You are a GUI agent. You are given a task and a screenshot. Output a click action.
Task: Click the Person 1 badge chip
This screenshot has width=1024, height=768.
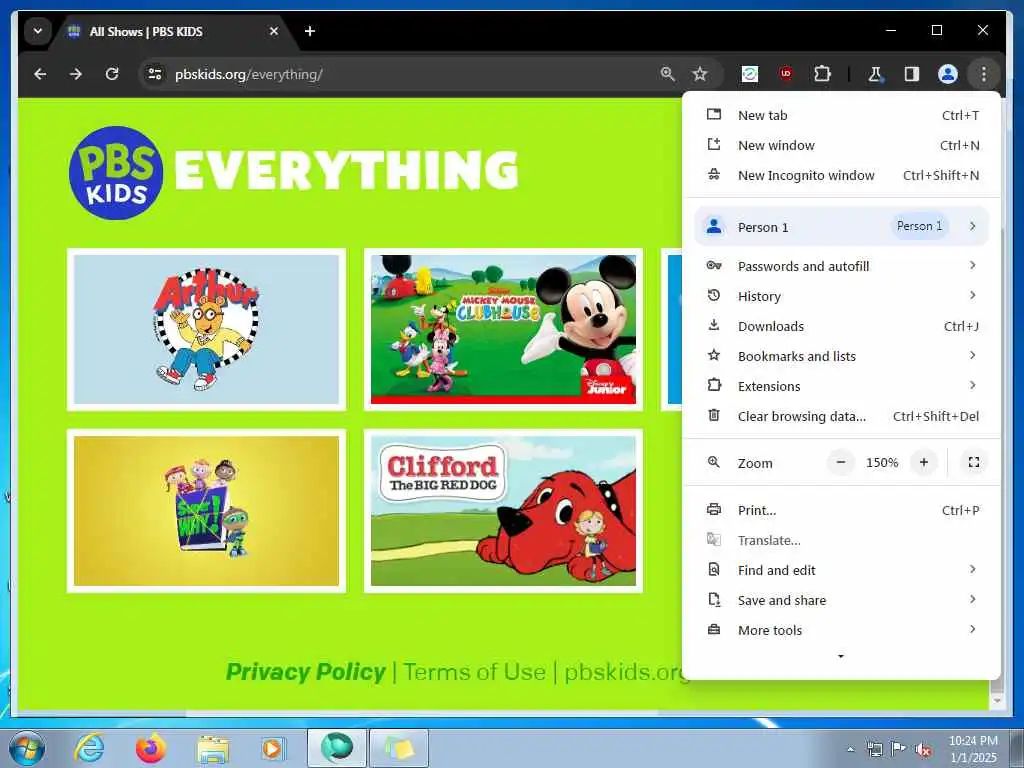click(920, 226)
